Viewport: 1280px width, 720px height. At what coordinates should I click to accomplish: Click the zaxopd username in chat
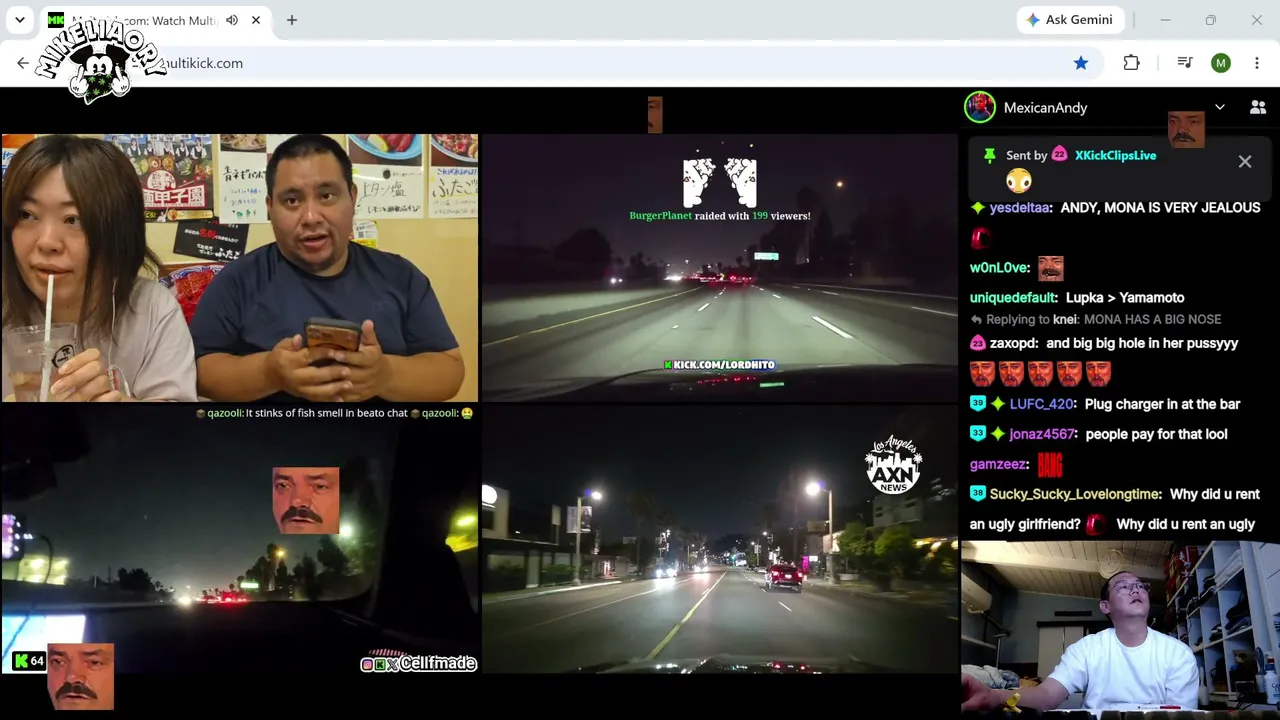coord(1014,343)
